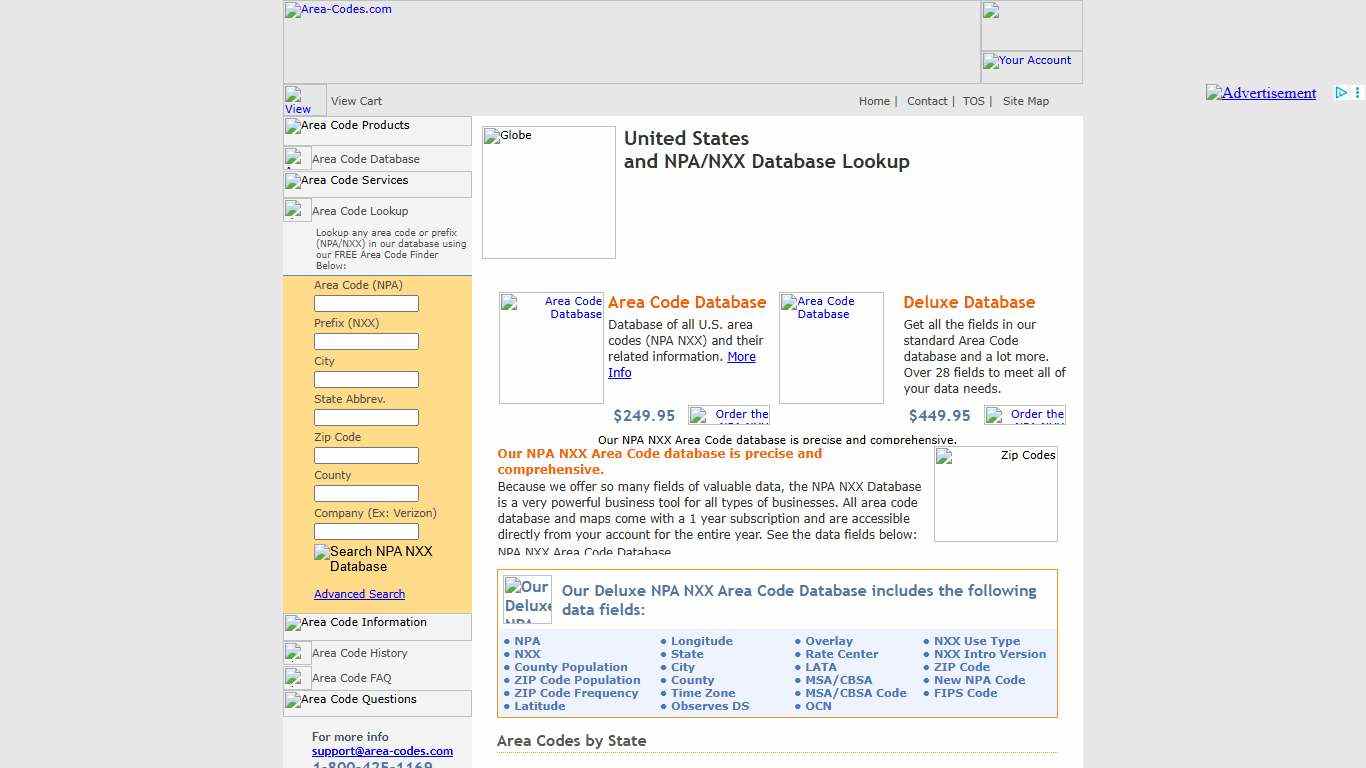This screenshot has height=768, width=1366.
Task: Click the Area Code Database product image
Action: coord(551,347)
